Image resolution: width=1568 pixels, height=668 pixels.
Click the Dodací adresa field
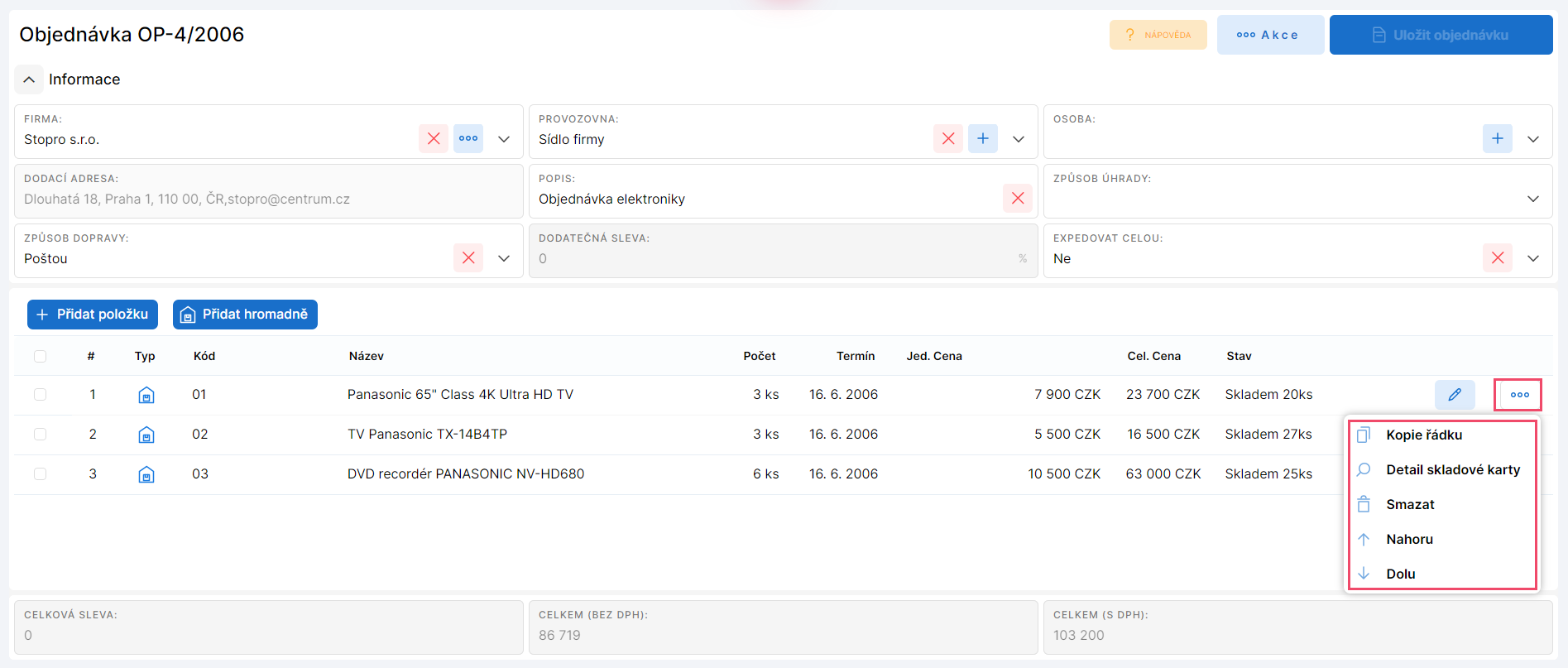269,191
